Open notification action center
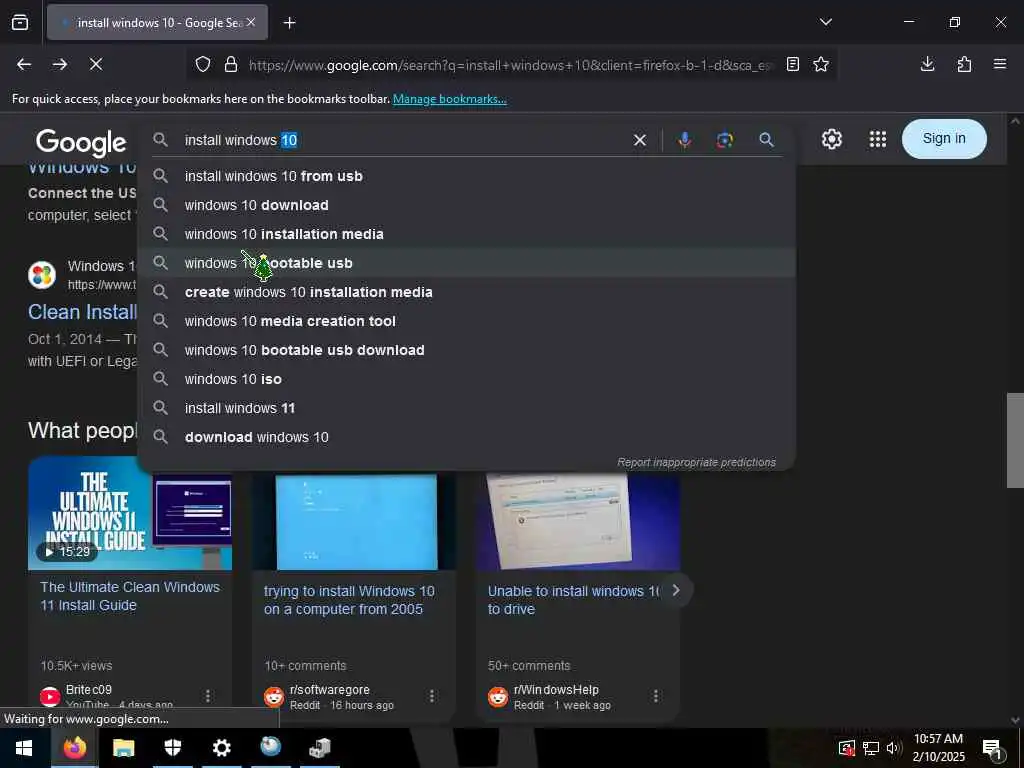 993,748
